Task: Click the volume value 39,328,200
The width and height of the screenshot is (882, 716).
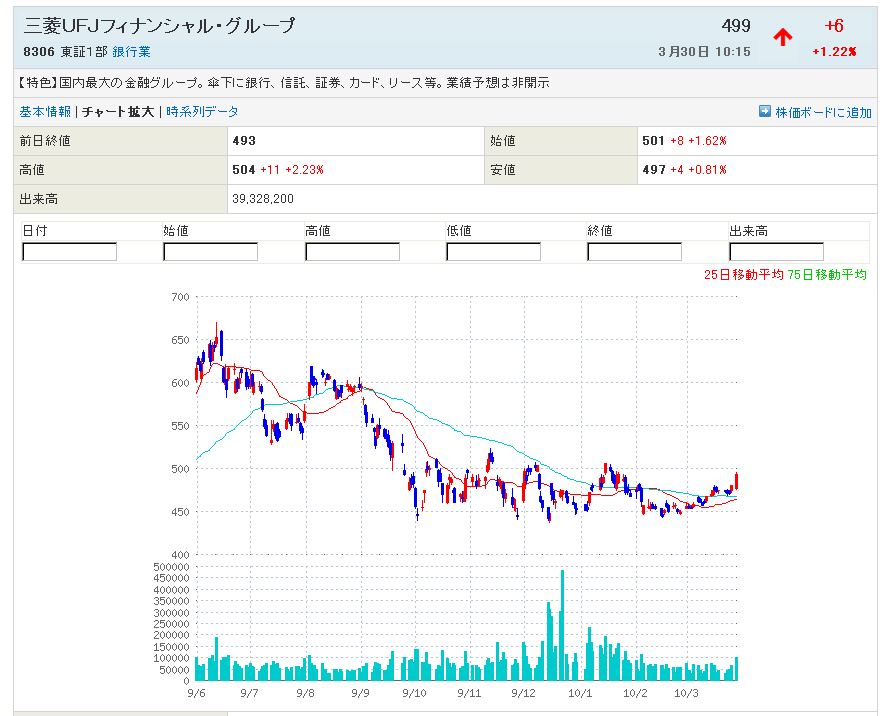Action: pyautogui.click(x=263, y=199)
